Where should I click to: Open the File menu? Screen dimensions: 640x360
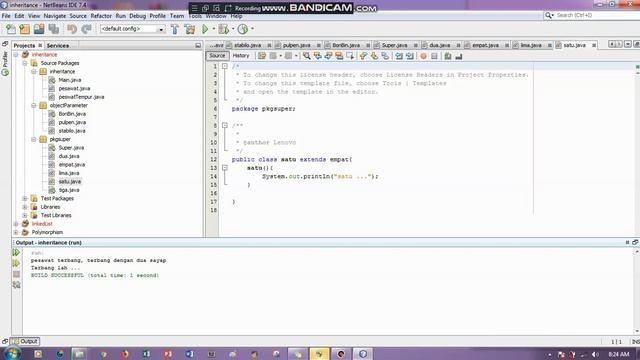(6, 16)
